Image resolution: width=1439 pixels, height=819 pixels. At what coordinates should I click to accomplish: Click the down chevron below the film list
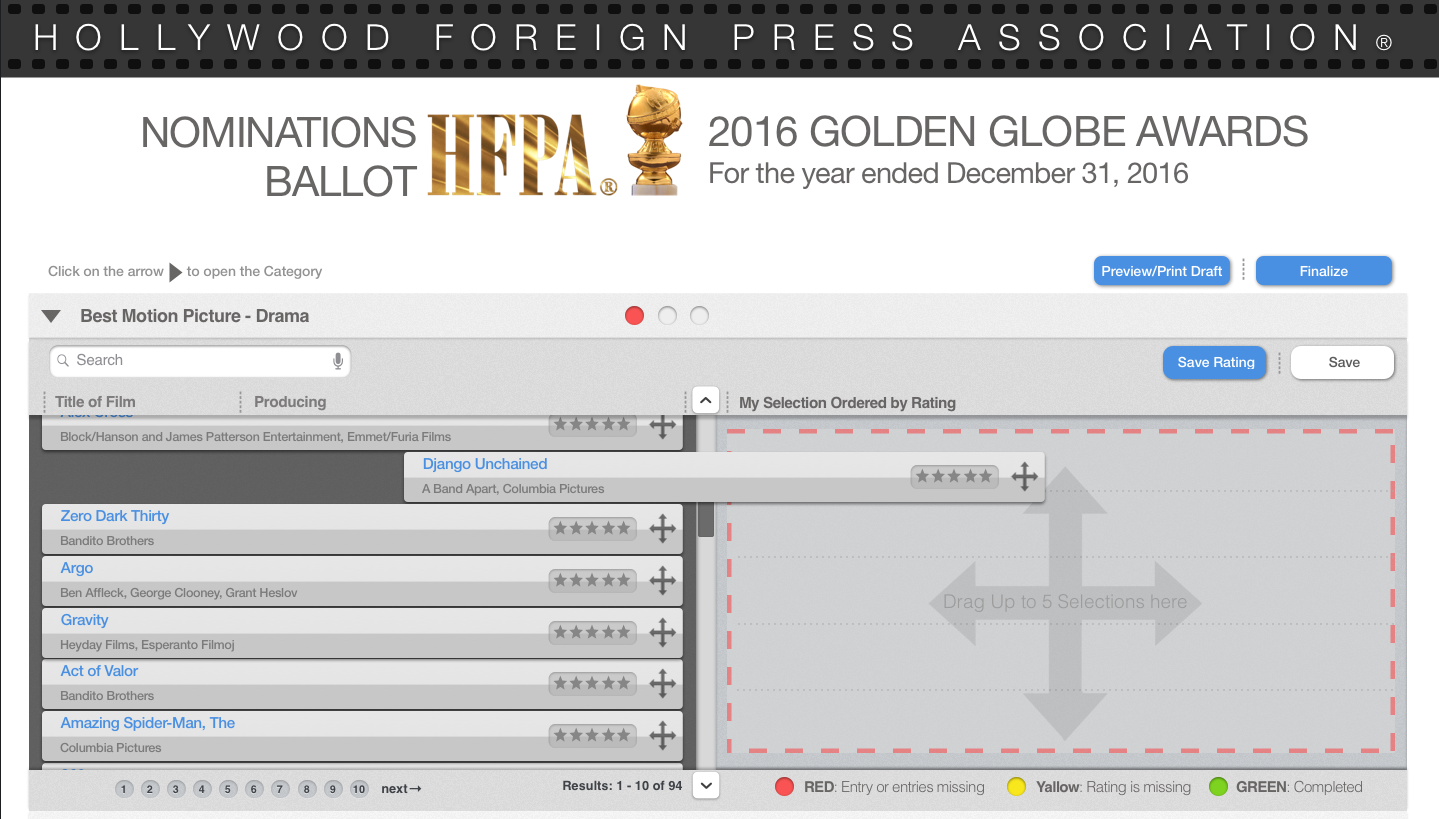[x=706, y=786]
